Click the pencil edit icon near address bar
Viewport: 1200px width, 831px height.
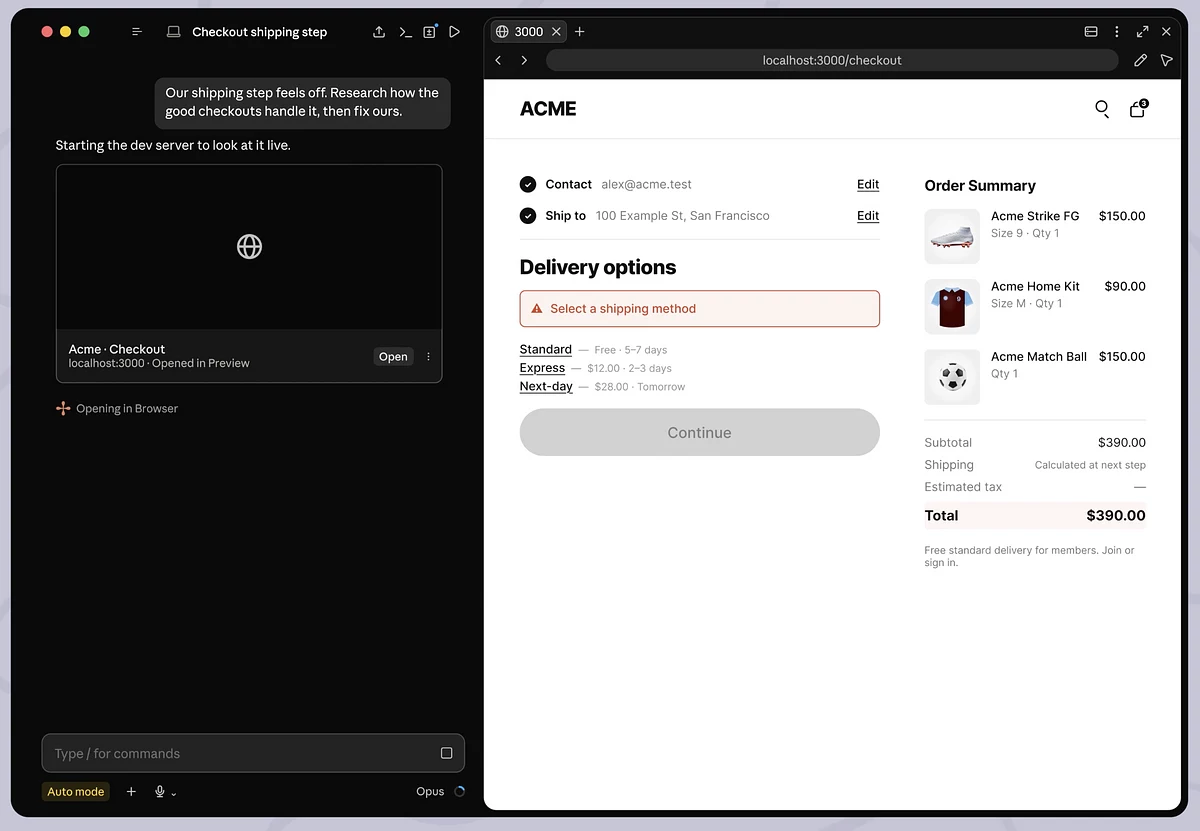[1140, 60]
